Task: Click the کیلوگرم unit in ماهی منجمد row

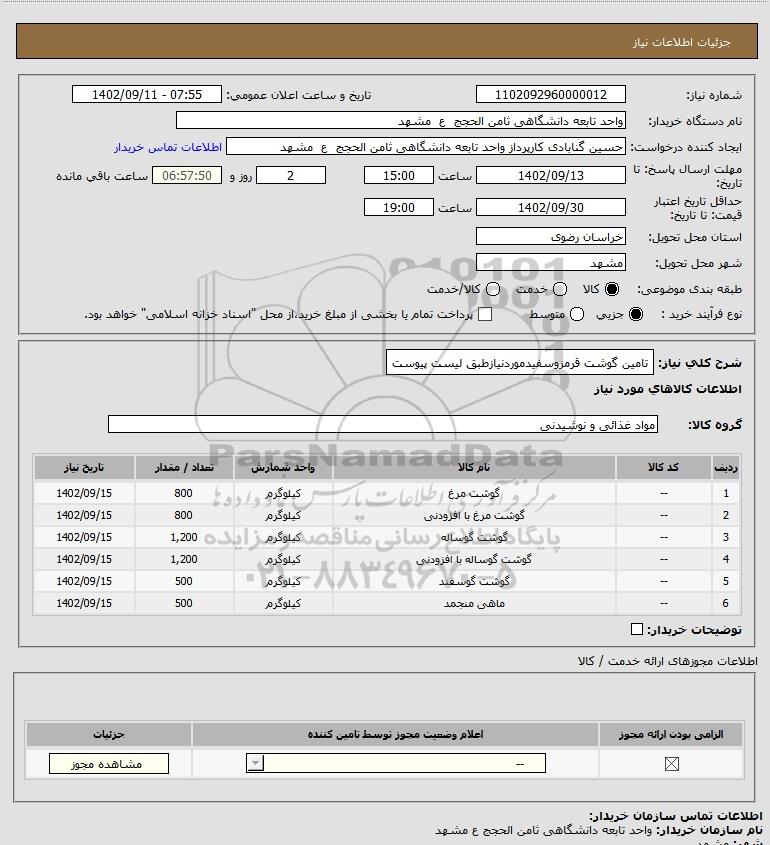Action: coord(283,604)
